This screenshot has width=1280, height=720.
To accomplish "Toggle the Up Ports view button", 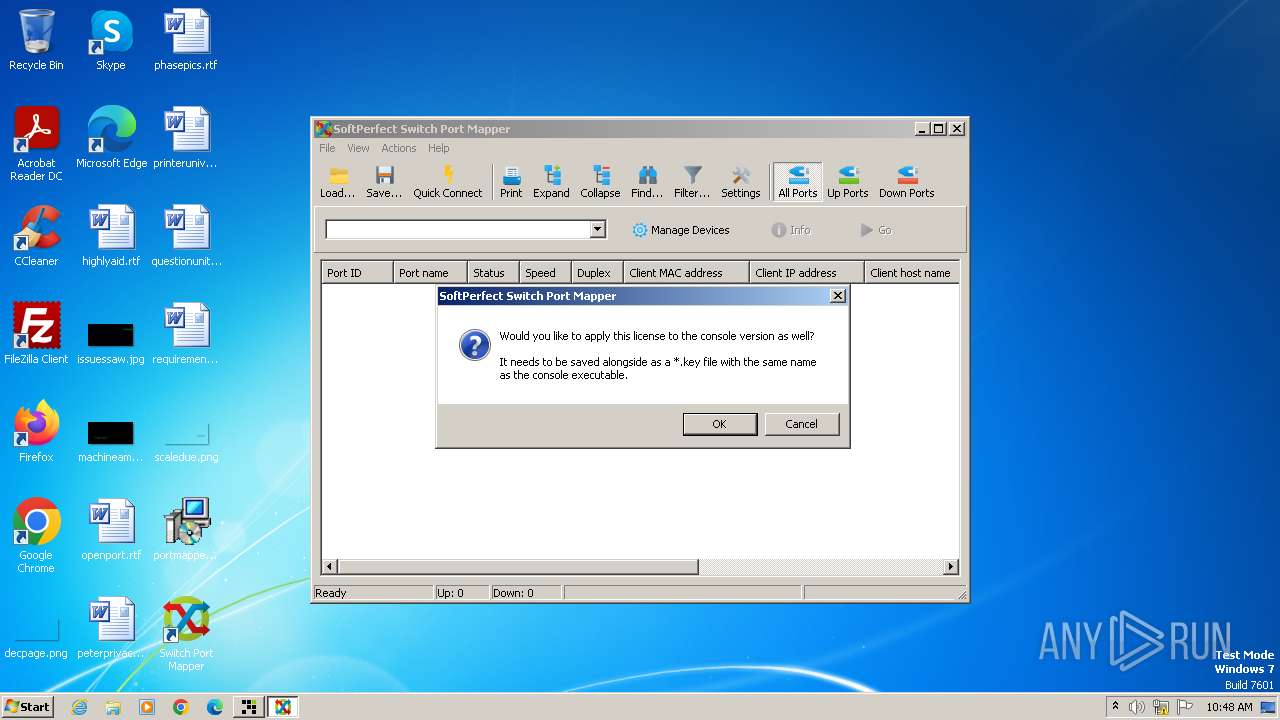I will tap(847, 182).
